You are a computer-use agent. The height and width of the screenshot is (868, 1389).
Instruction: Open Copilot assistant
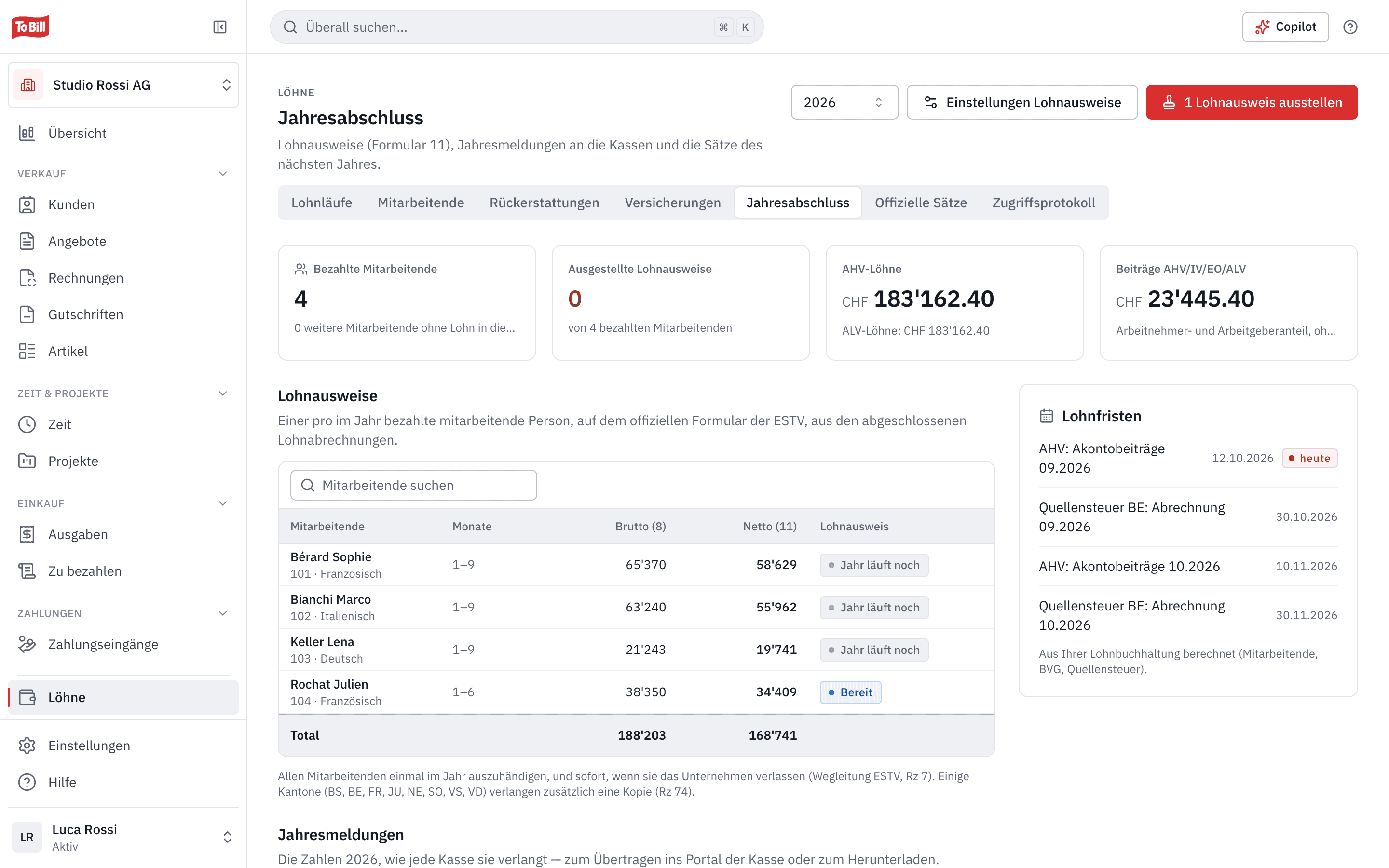point(1285,27)
